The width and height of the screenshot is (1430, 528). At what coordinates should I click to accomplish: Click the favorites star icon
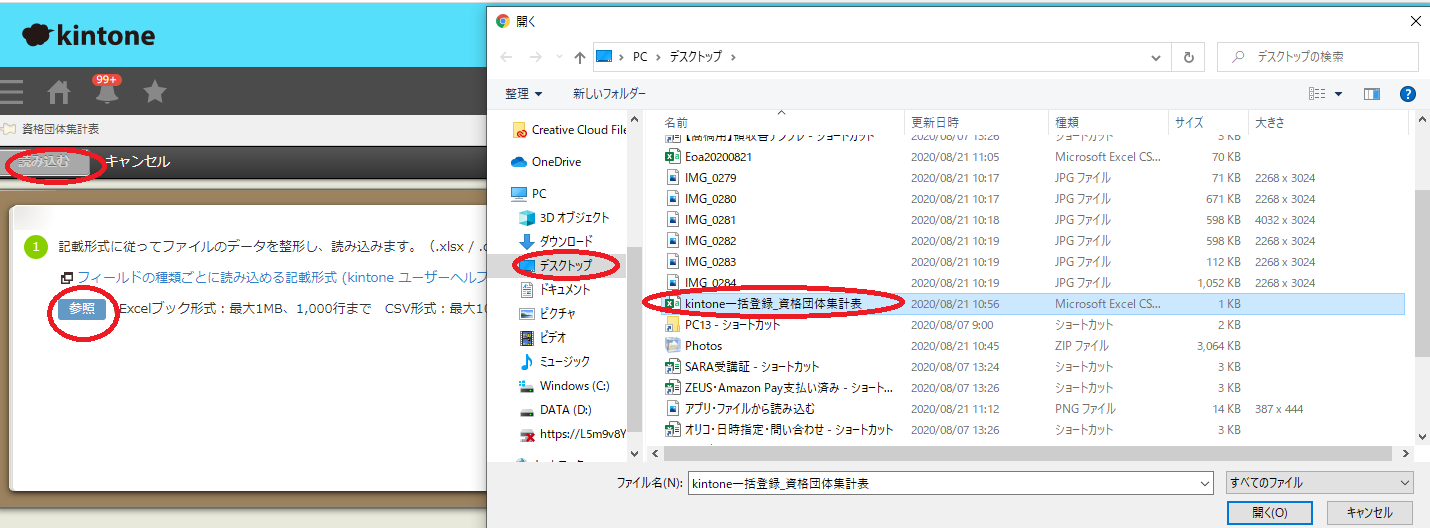point(155,93)
